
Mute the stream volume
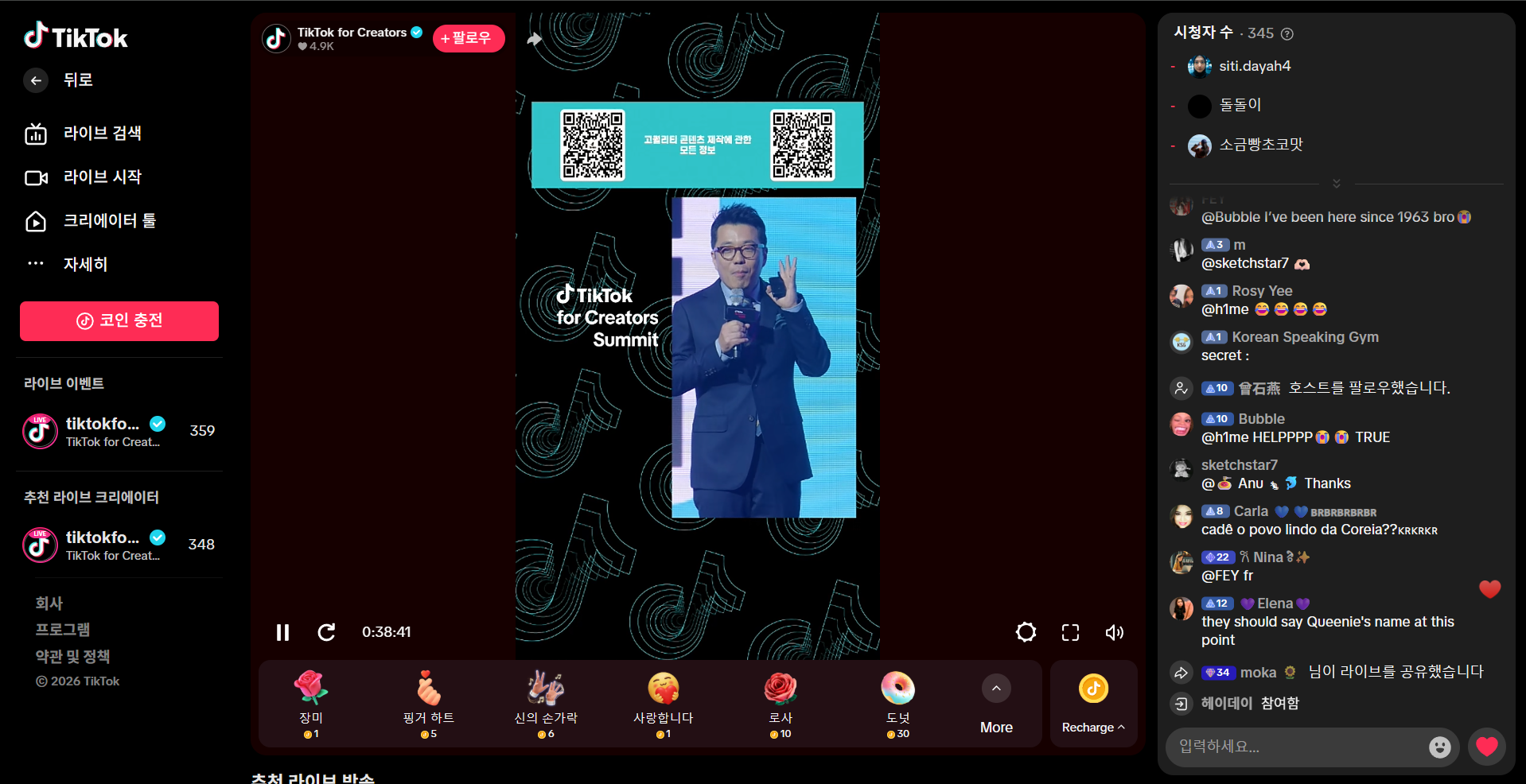(1115, 632)
